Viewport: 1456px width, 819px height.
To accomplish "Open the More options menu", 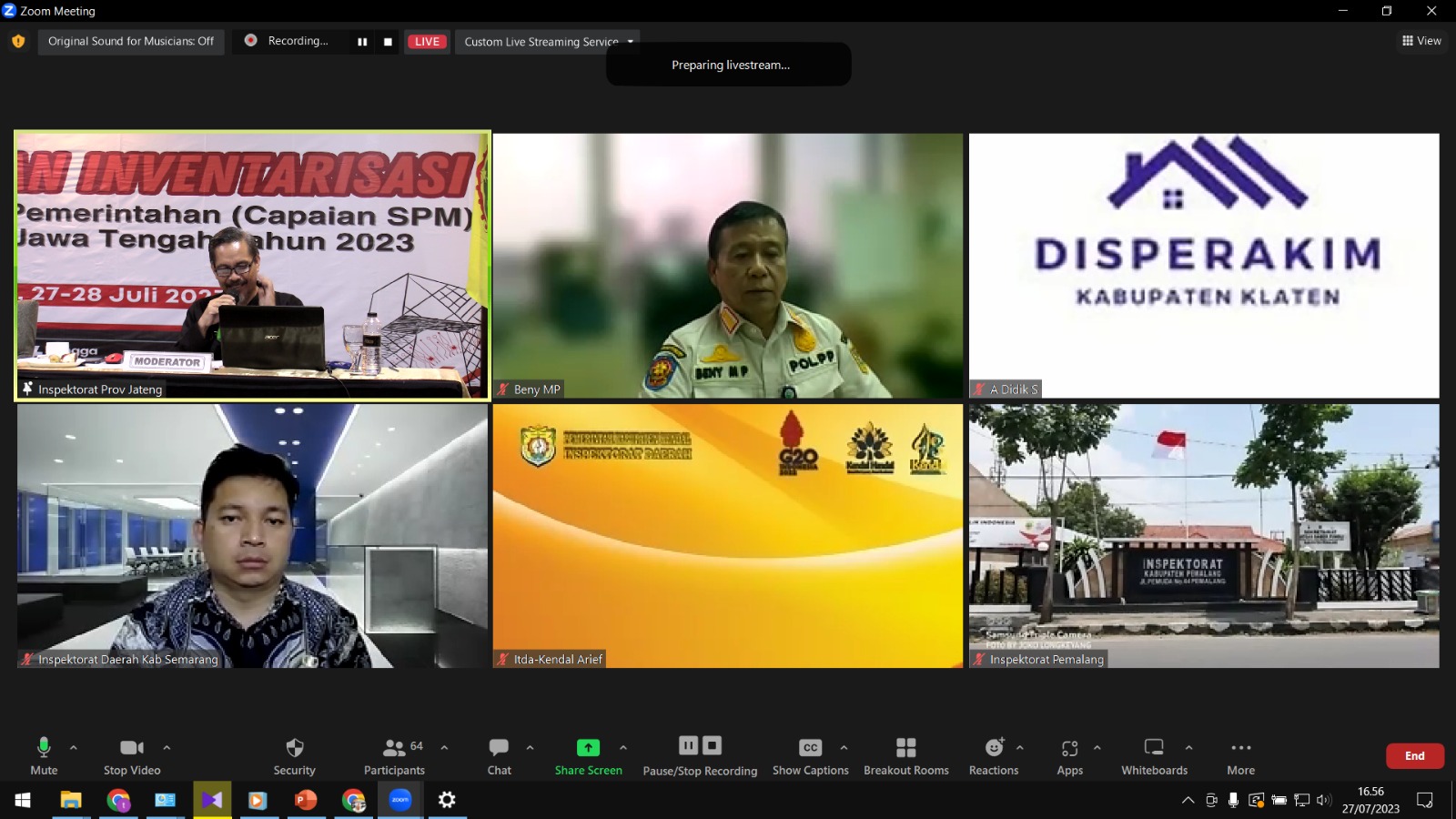I will point(1241,756).
